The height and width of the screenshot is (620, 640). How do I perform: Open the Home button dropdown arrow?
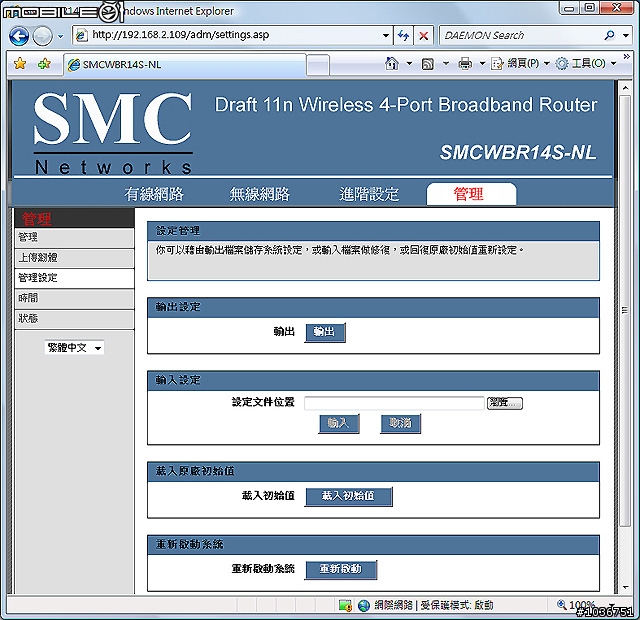click(409, 63)
